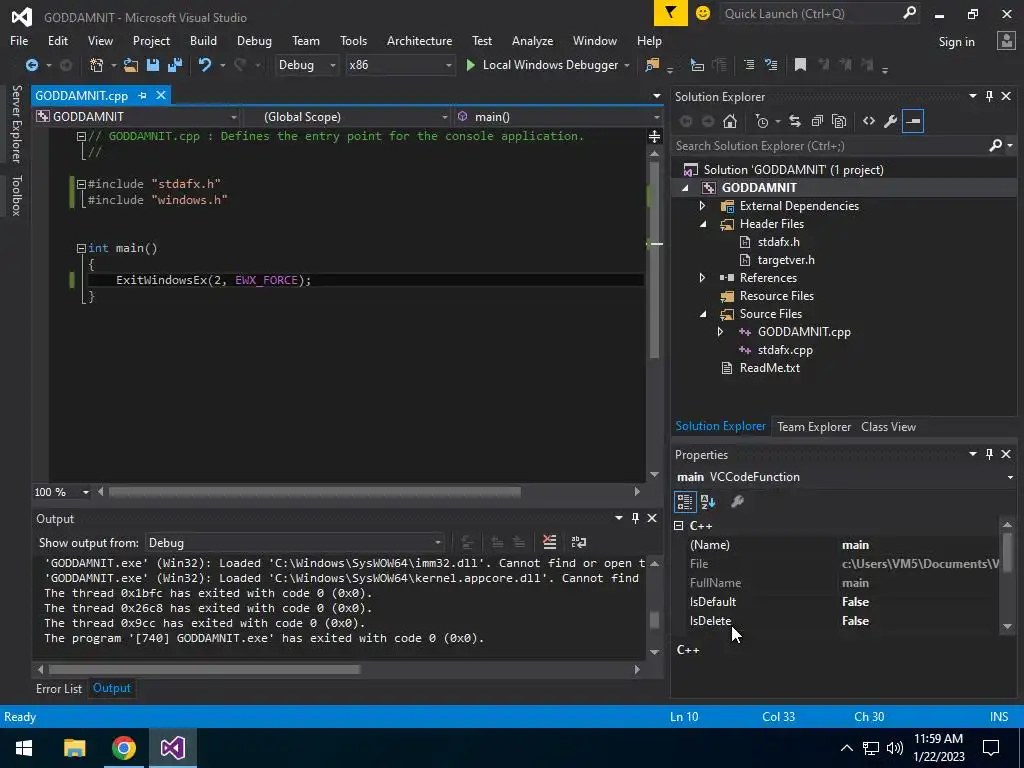Click comment out selected lines icon

749,65
